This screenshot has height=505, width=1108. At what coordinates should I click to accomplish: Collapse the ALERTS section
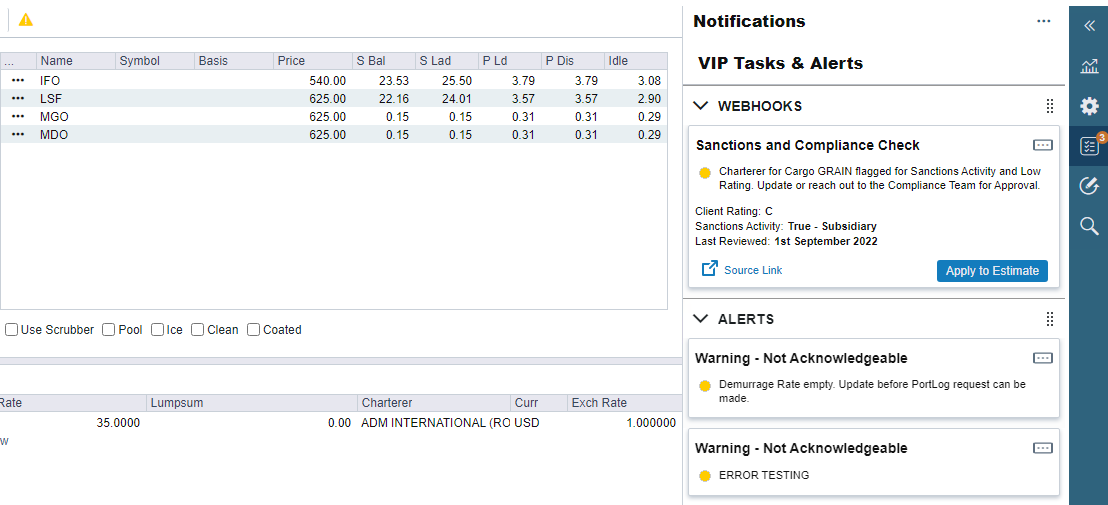pos(701,319)
